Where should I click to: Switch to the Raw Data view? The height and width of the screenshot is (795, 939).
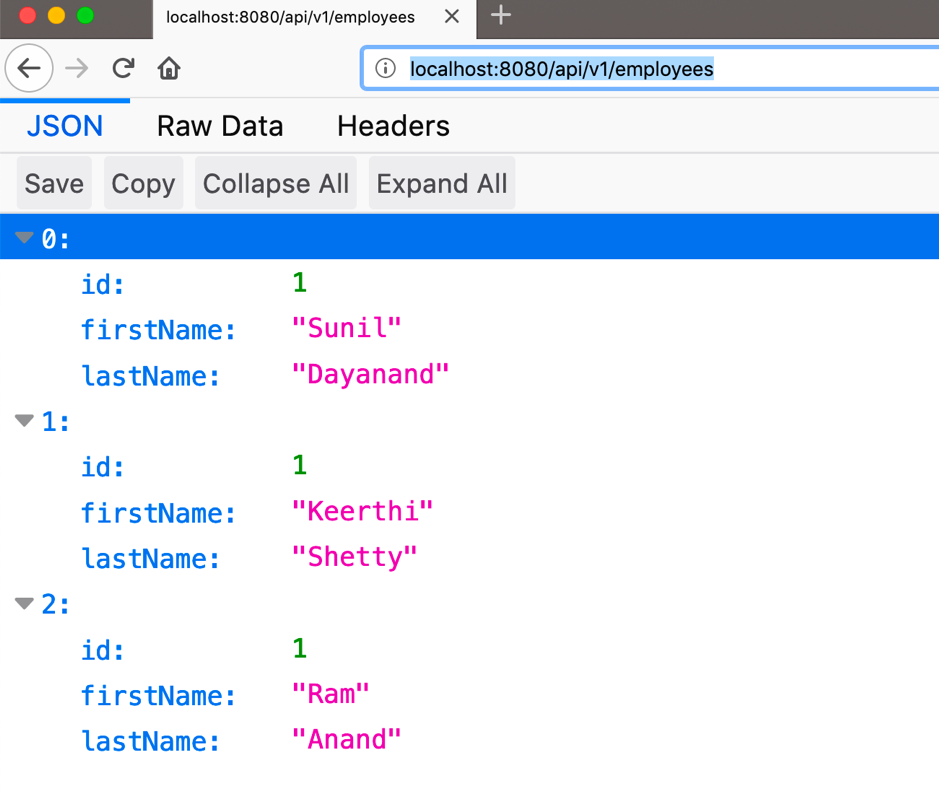(220, 126)
